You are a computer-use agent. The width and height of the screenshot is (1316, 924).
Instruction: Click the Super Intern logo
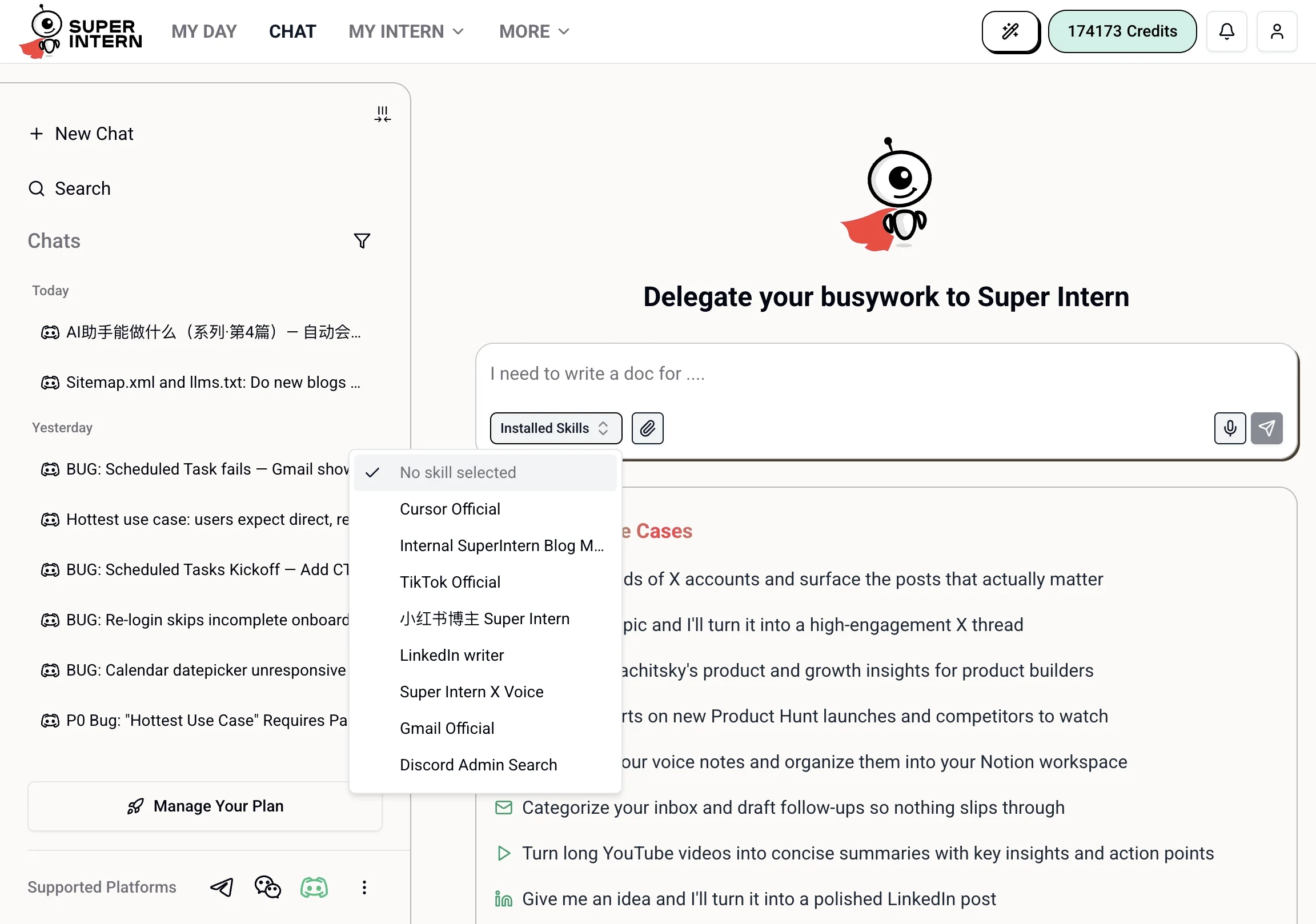pyautogui.click(x=81, y=31)
